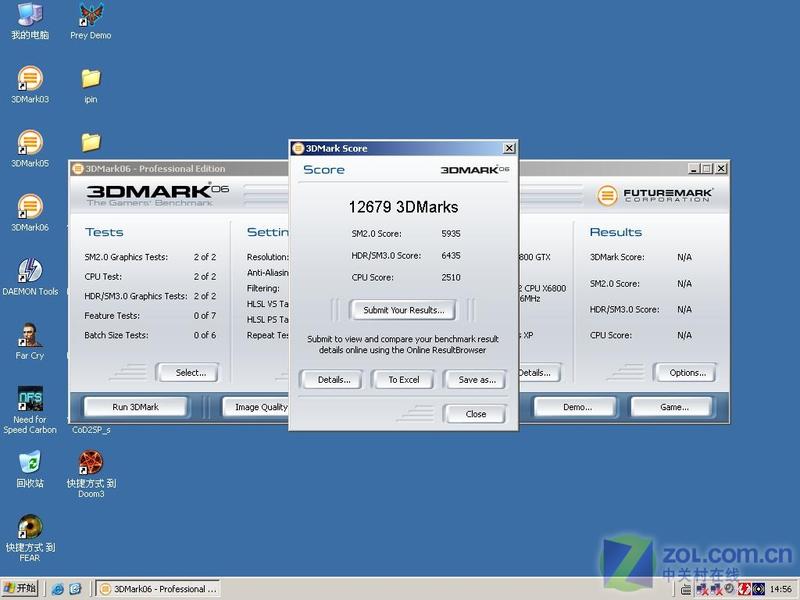Image resolution: width=800 pixels, height=600 pixels.
Task: Click the Details button in the score dialog
Action: click(x=334, y=380)
